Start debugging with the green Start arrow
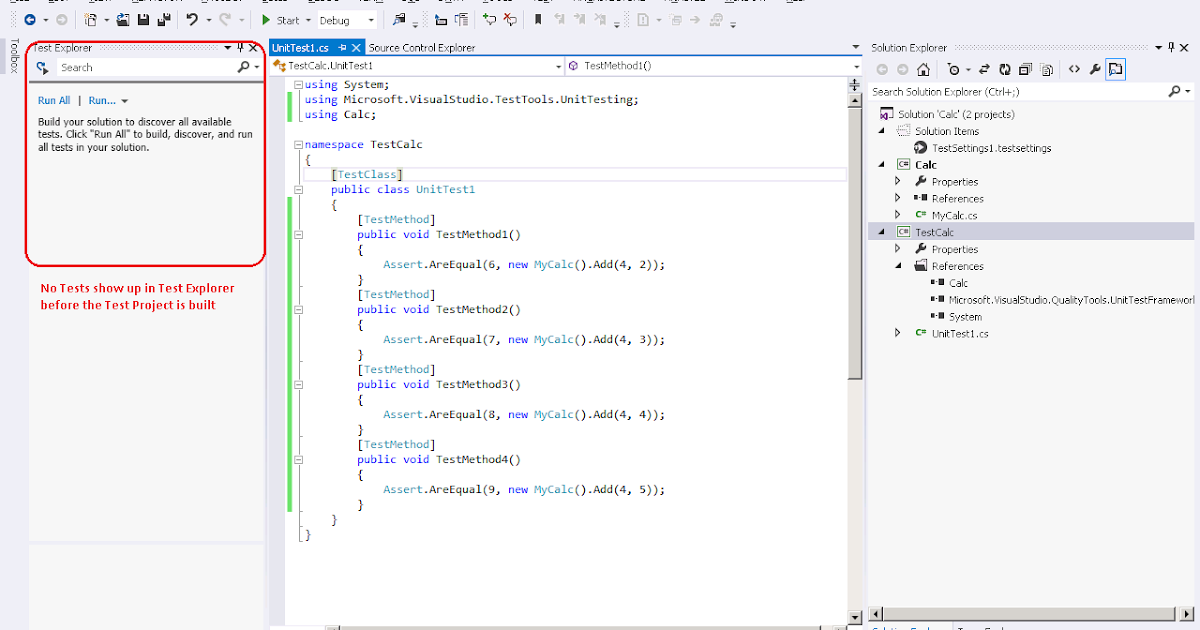The height and width of the screenshot is (630, 1200). [x=266, y=19]
